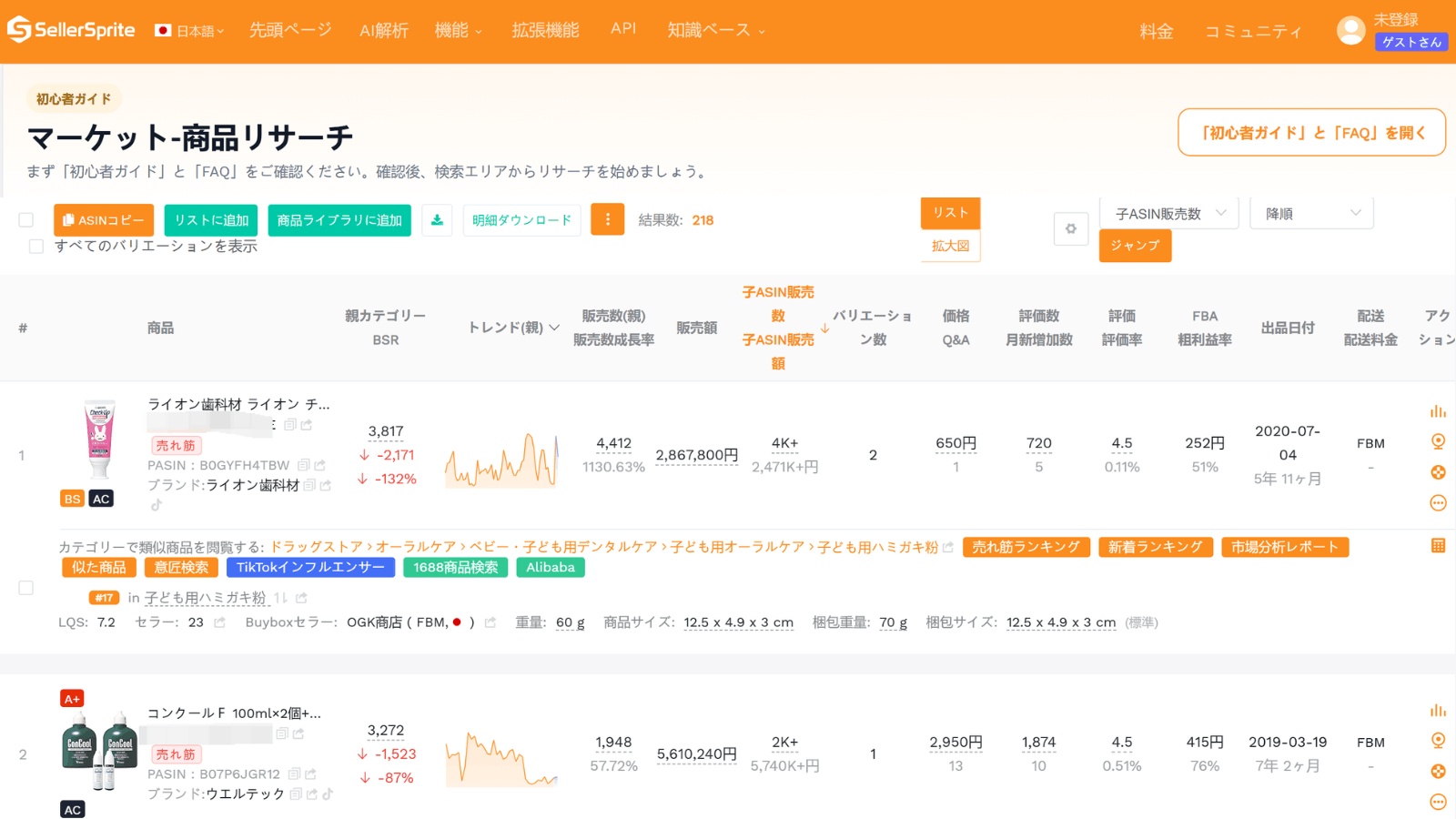Viewport: 1456px width, 819px height.
Task: Click the TikTok icon under ライオン歯科材 brand
Action: pyautogui.click(x=157, y=504)
